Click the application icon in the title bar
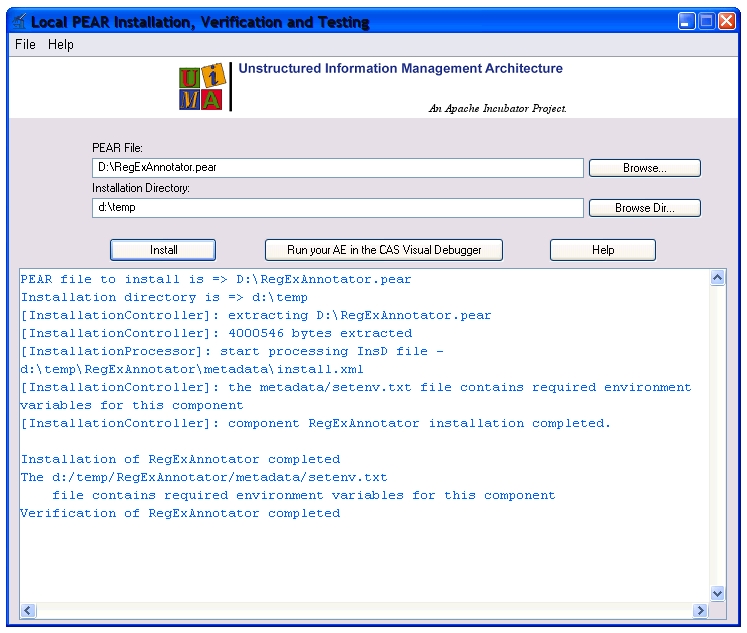Image resolution: width=747 pixels, height=633 pixels. point(19,21)
